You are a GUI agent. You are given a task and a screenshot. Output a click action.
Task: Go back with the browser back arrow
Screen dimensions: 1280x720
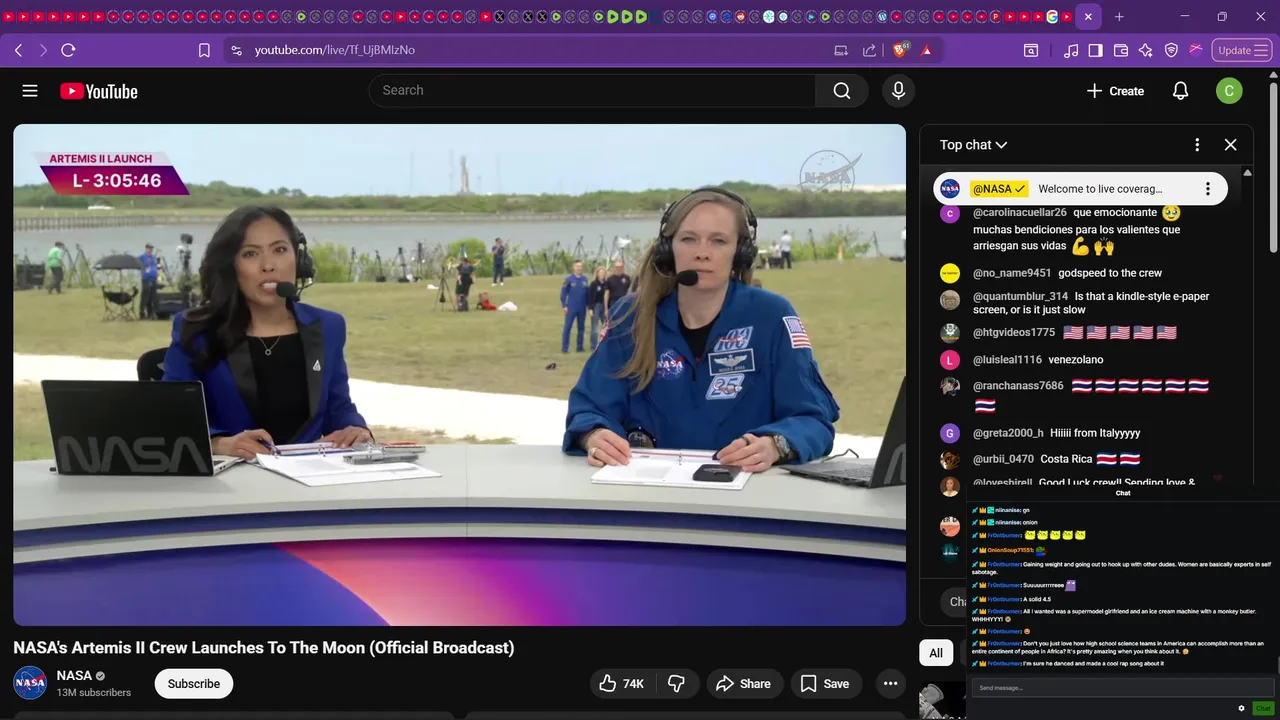click(x=18, y=50)
